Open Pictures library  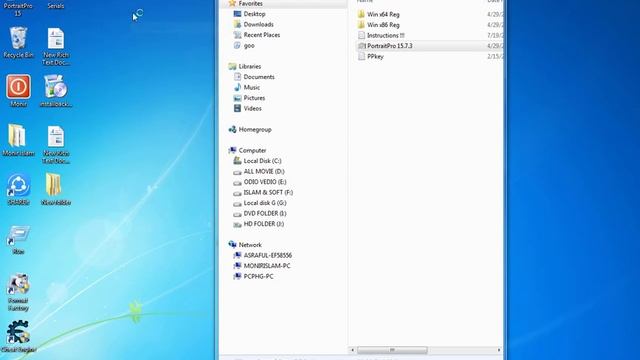249,98
